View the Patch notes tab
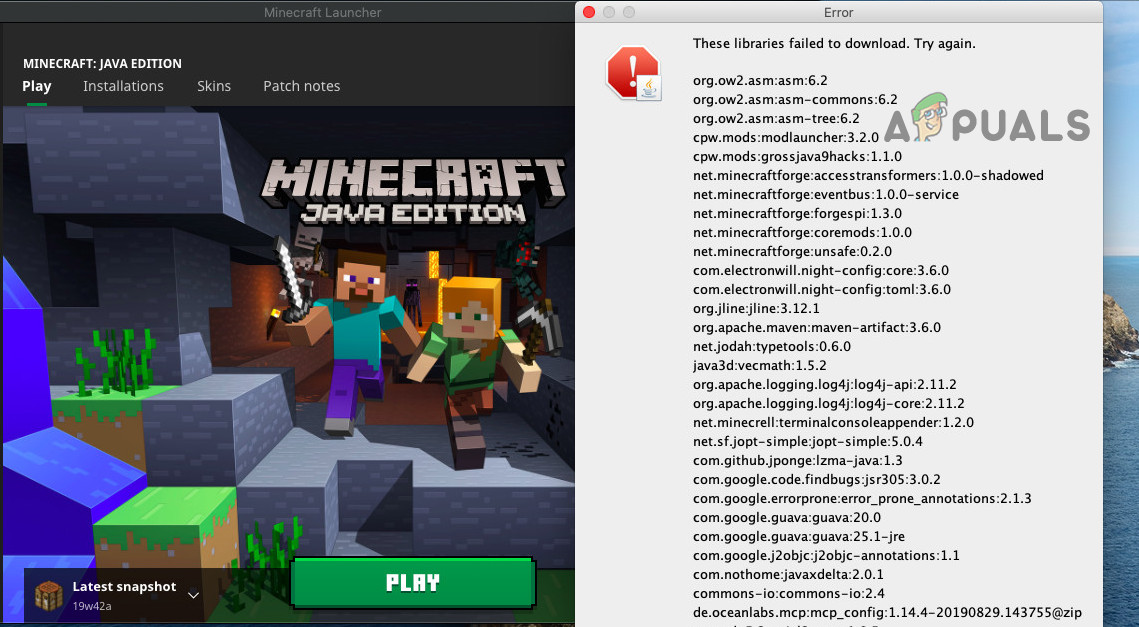Screen dimensions: 1139x627 pyautogui.click(x=301, y=86)
